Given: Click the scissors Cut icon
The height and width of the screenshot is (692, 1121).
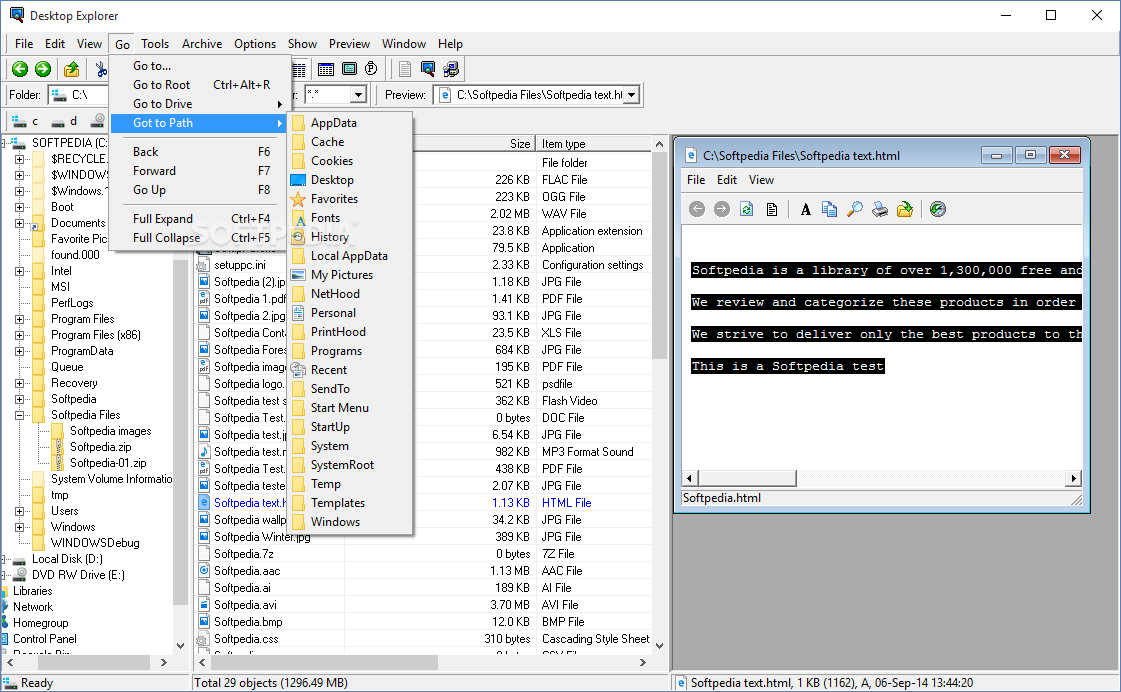Looking at the screenshot, I should [101, 69].
